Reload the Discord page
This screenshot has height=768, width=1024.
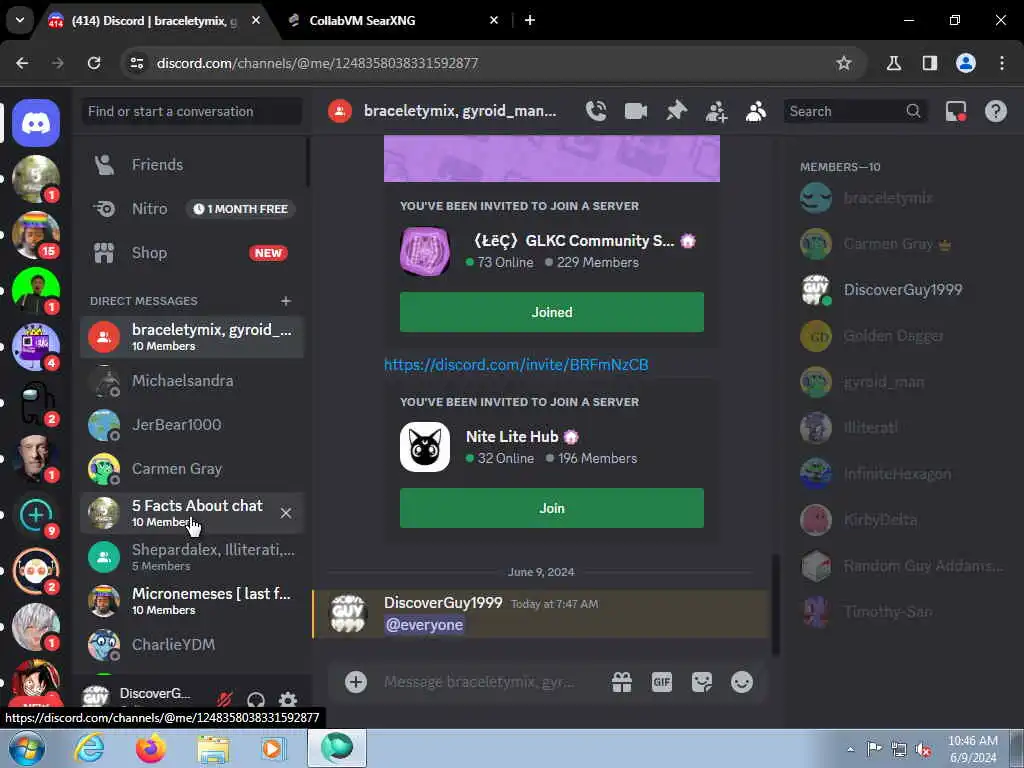tap(94, 63)
